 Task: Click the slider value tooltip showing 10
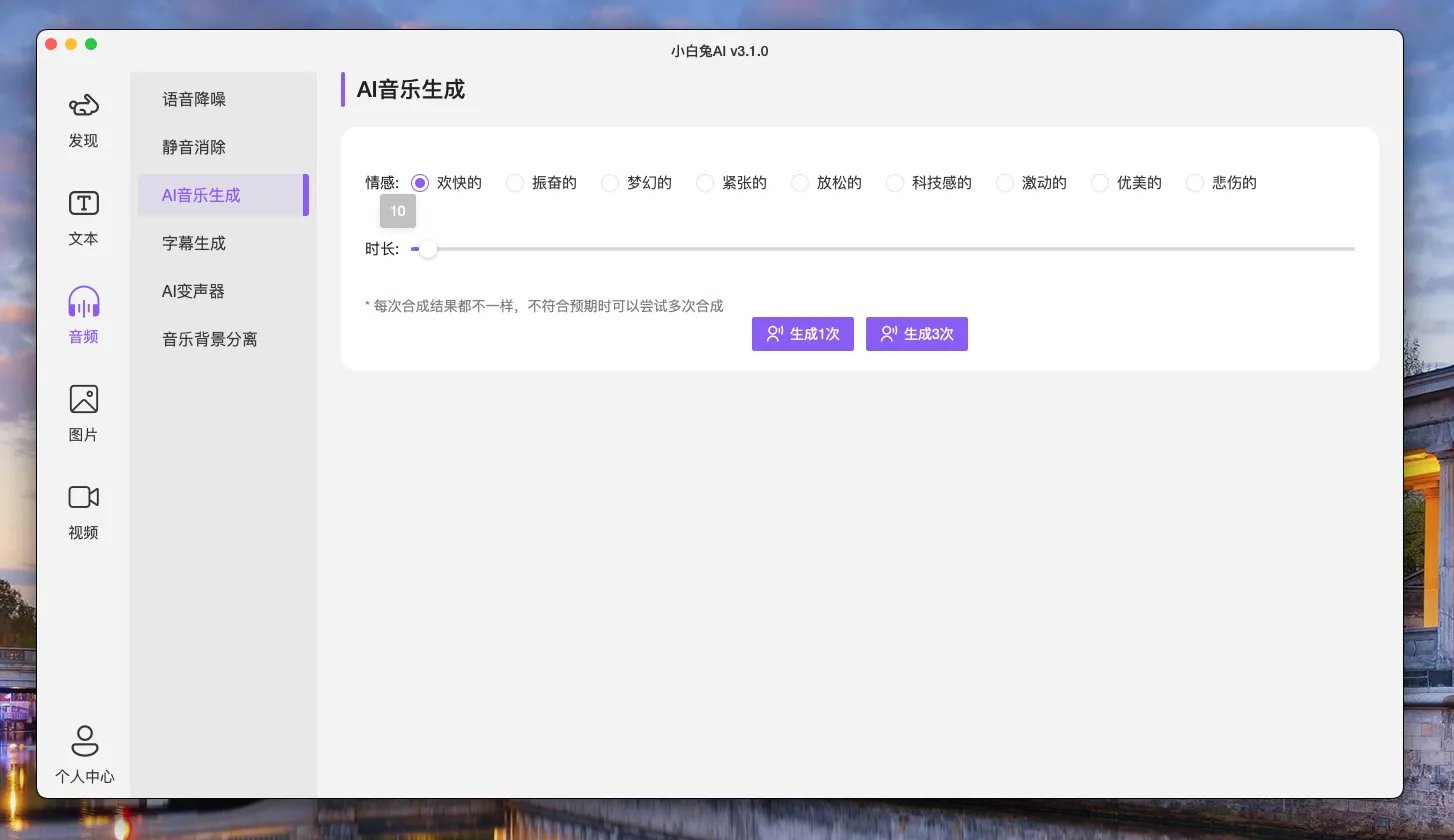coord(398,211)
